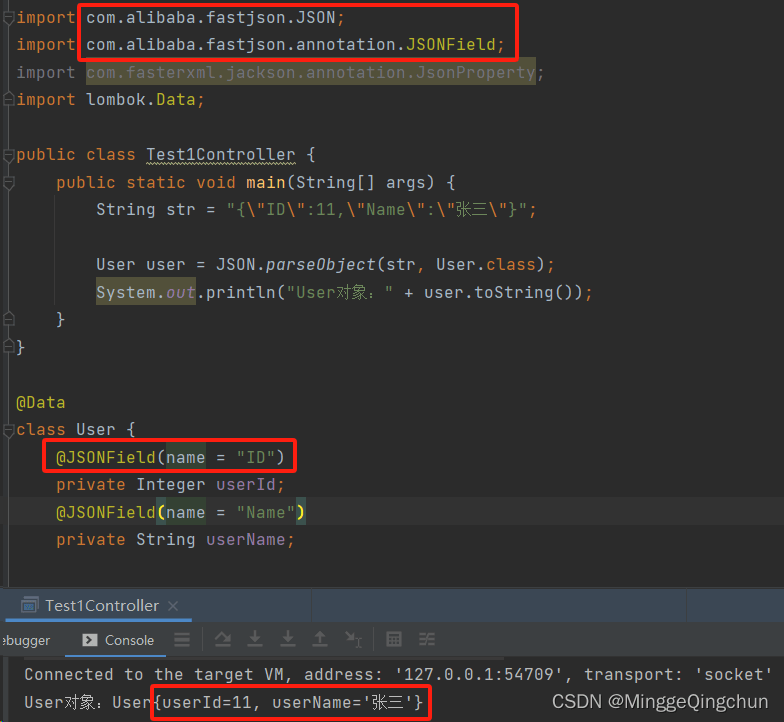
Task: Click the Test1Controller class name
Action: pos(220,154)
